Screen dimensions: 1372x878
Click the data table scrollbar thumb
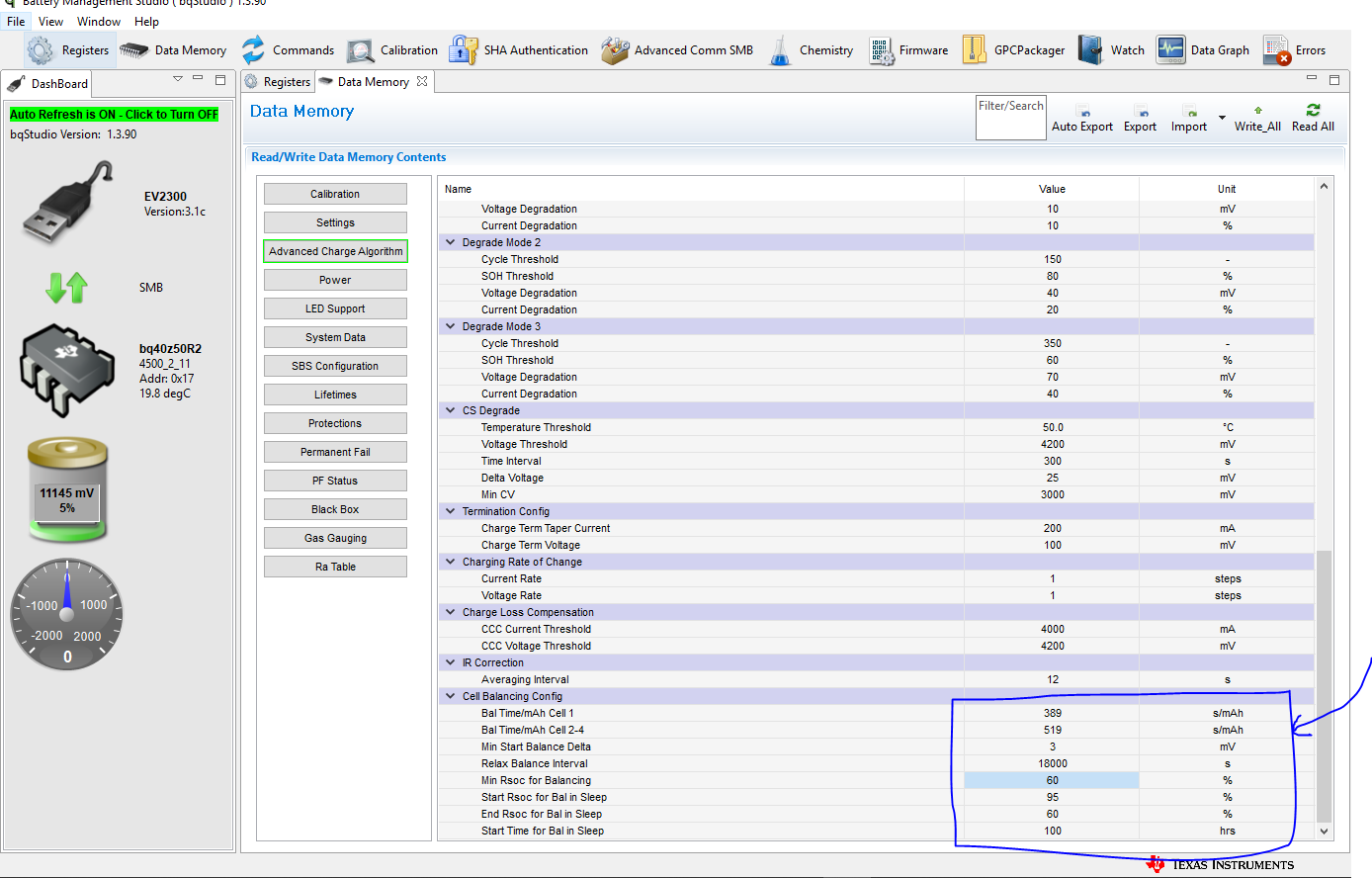(x=1324, y=686)
